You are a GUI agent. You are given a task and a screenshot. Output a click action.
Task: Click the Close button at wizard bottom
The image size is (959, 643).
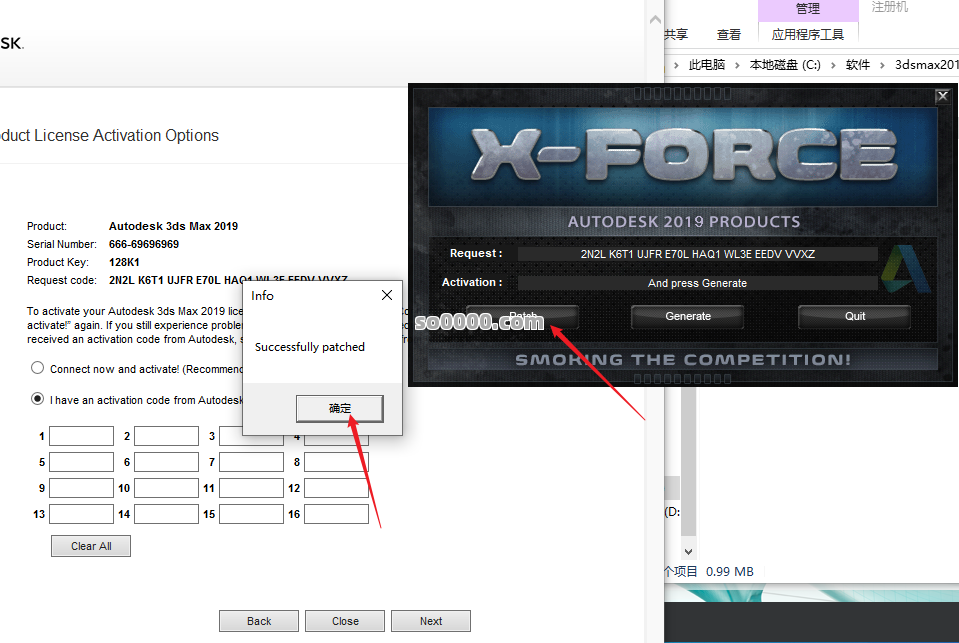345,621
